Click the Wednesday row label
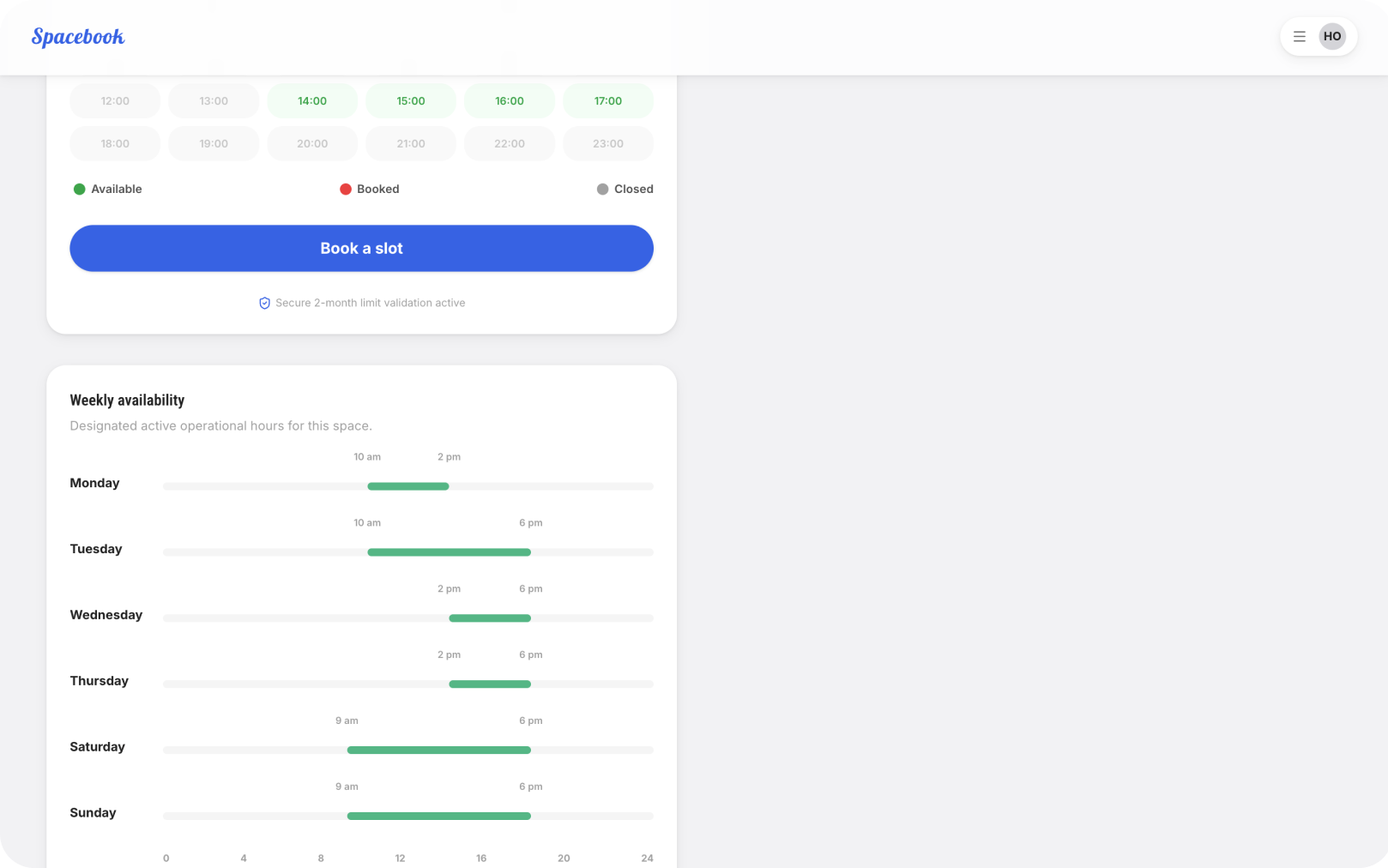Image resolution: width=1388 pixels, height=868 pixels. point(106,616)
